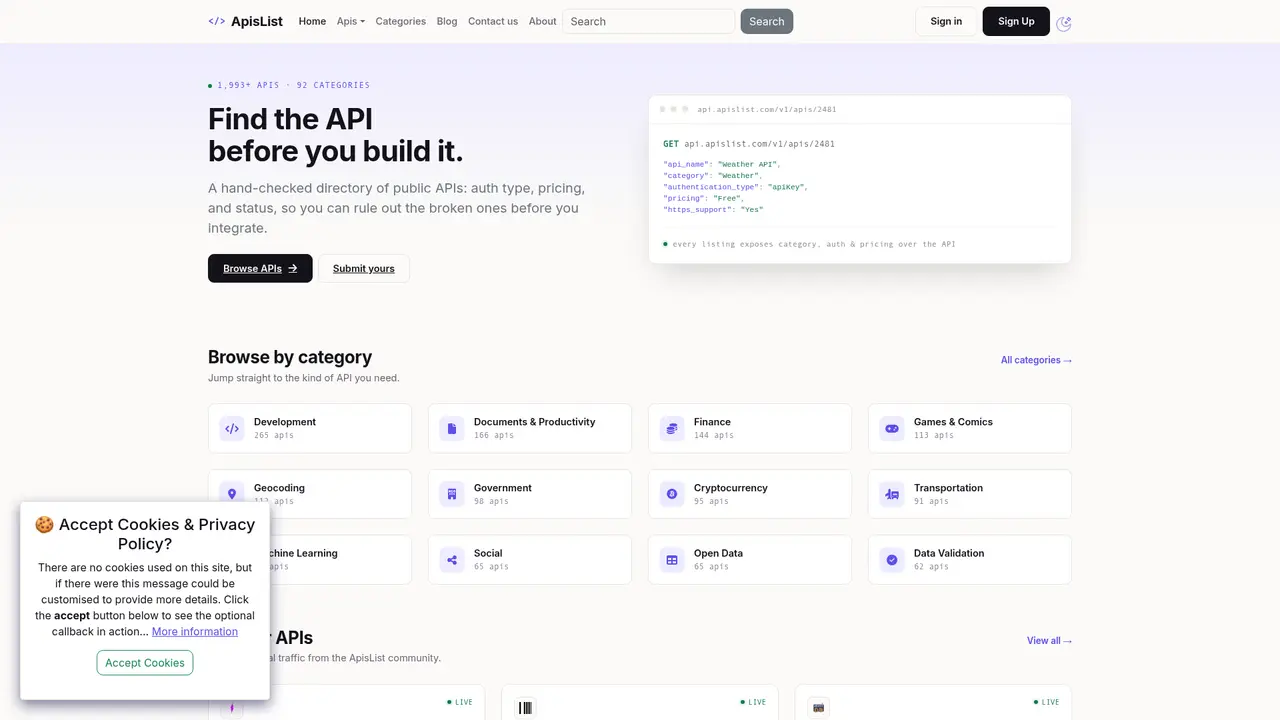The width and height of the screenshot is (1280, 720).
Task: Open the All categories link
Action: point(1036,360)
